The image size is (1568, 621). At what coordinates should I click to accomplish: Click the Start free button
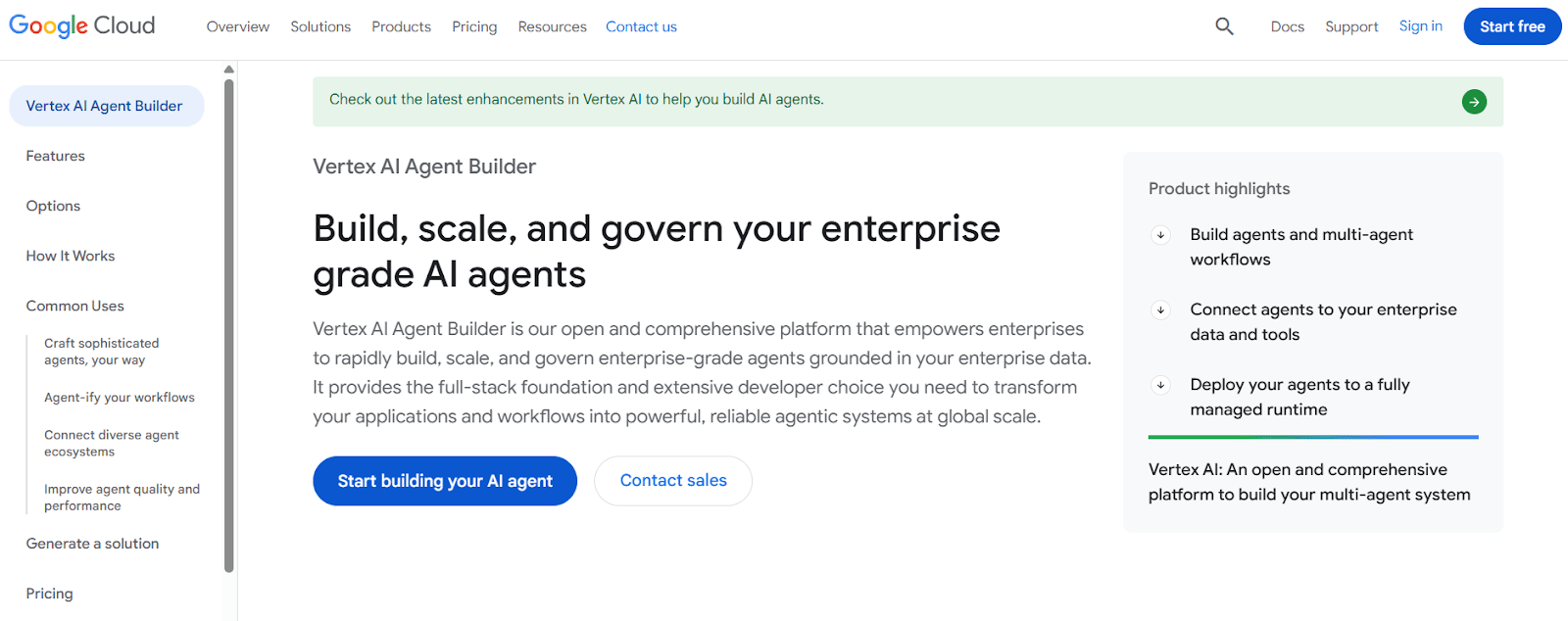1512,26
